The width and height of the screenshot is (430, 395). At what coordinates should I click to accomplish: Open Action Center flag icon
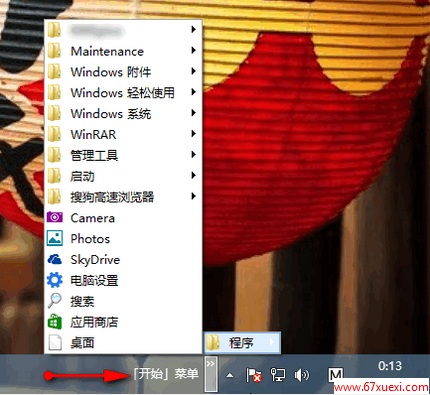(x=253, y=375)
